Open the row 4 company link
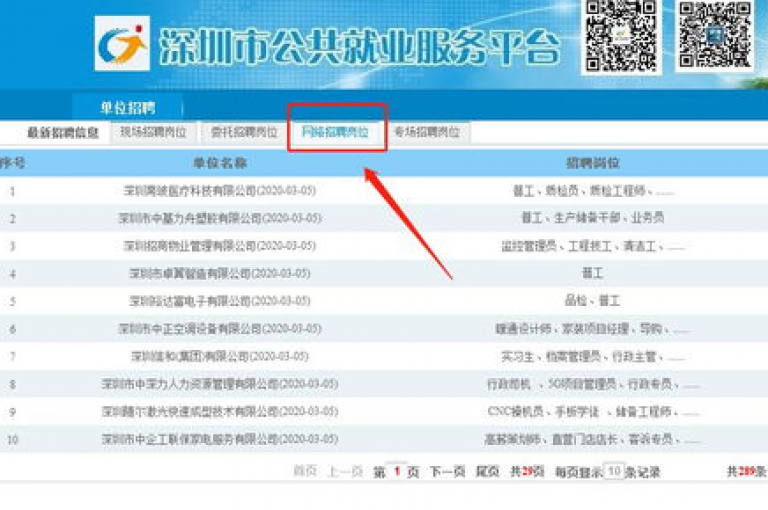Viewport: 768px width, 510px height. pos(220,273)
